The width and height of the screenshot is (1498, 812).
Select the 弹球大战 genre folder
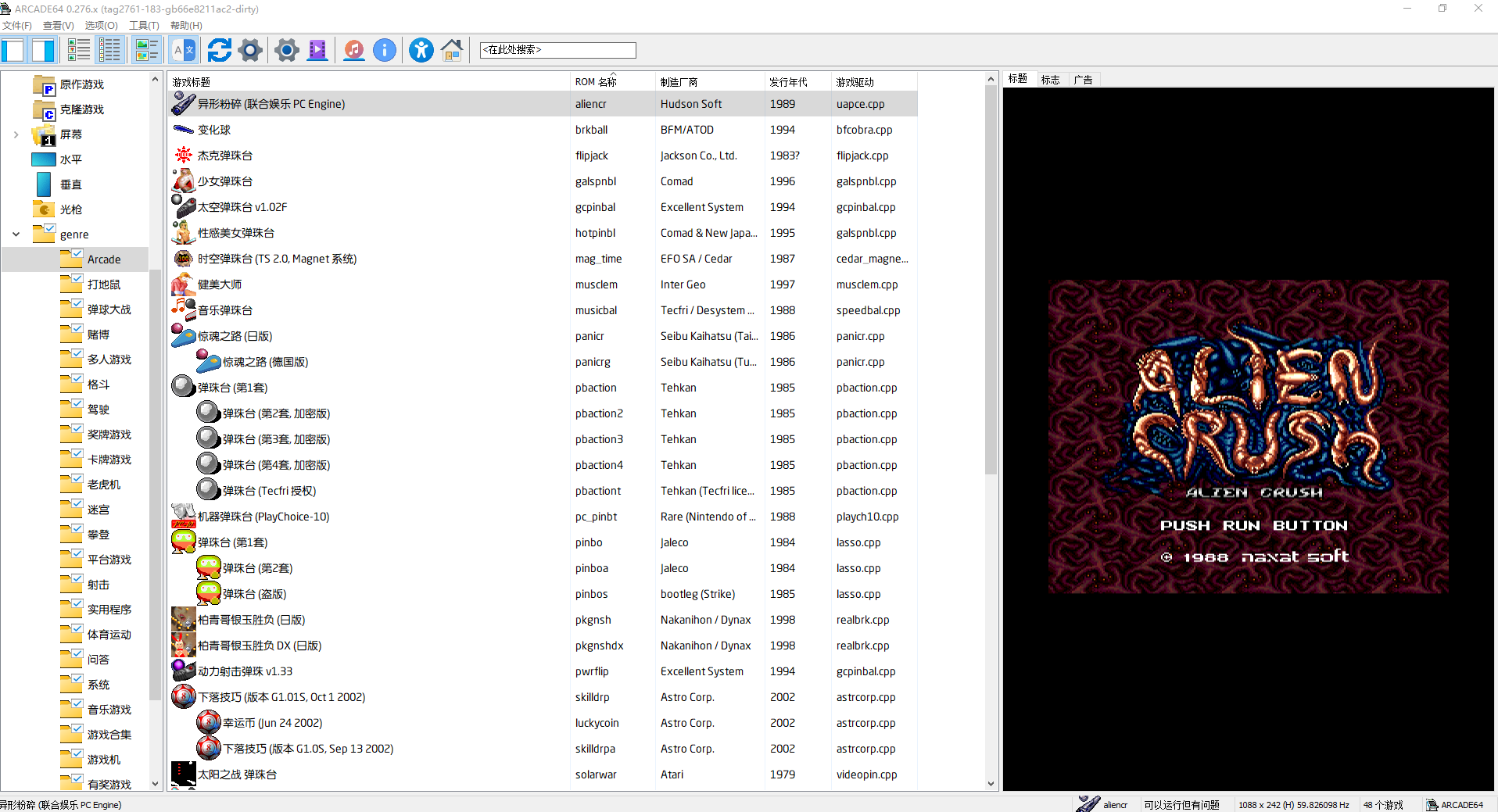96,309
